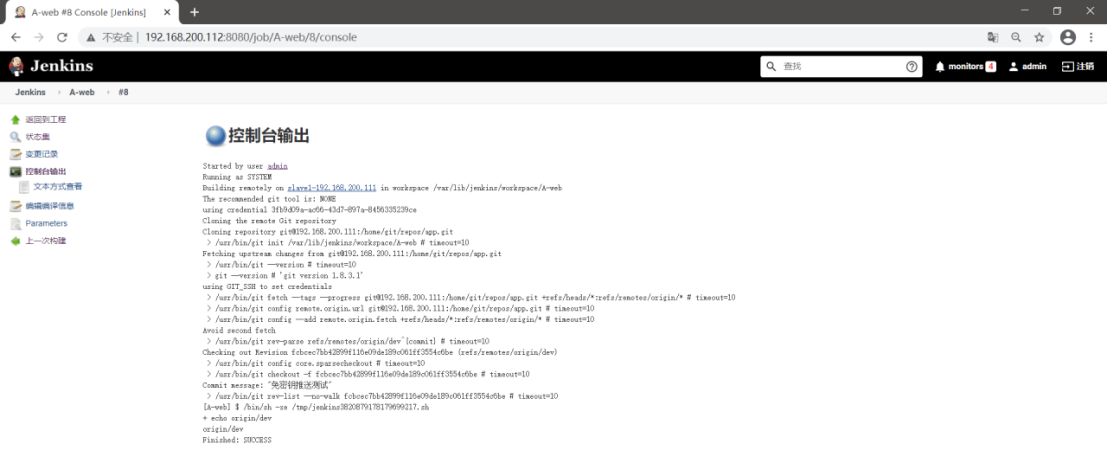Click 'using GIT_SSH to set credentials' line
This screenshot has height=450, width=1108.
[267, 287]
